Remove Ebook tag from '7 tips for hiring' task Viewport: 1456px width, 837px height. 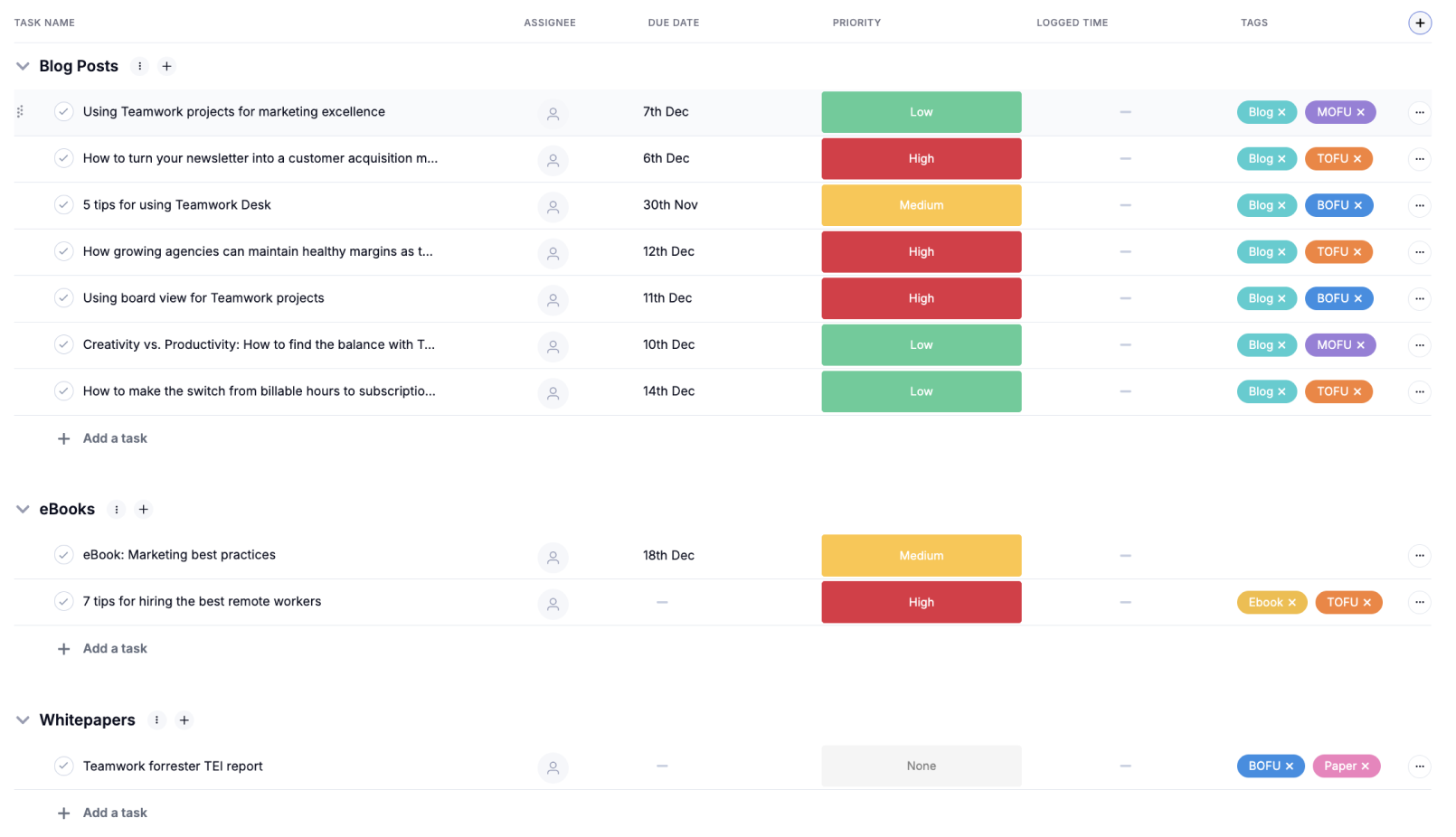pos(1291,603)
